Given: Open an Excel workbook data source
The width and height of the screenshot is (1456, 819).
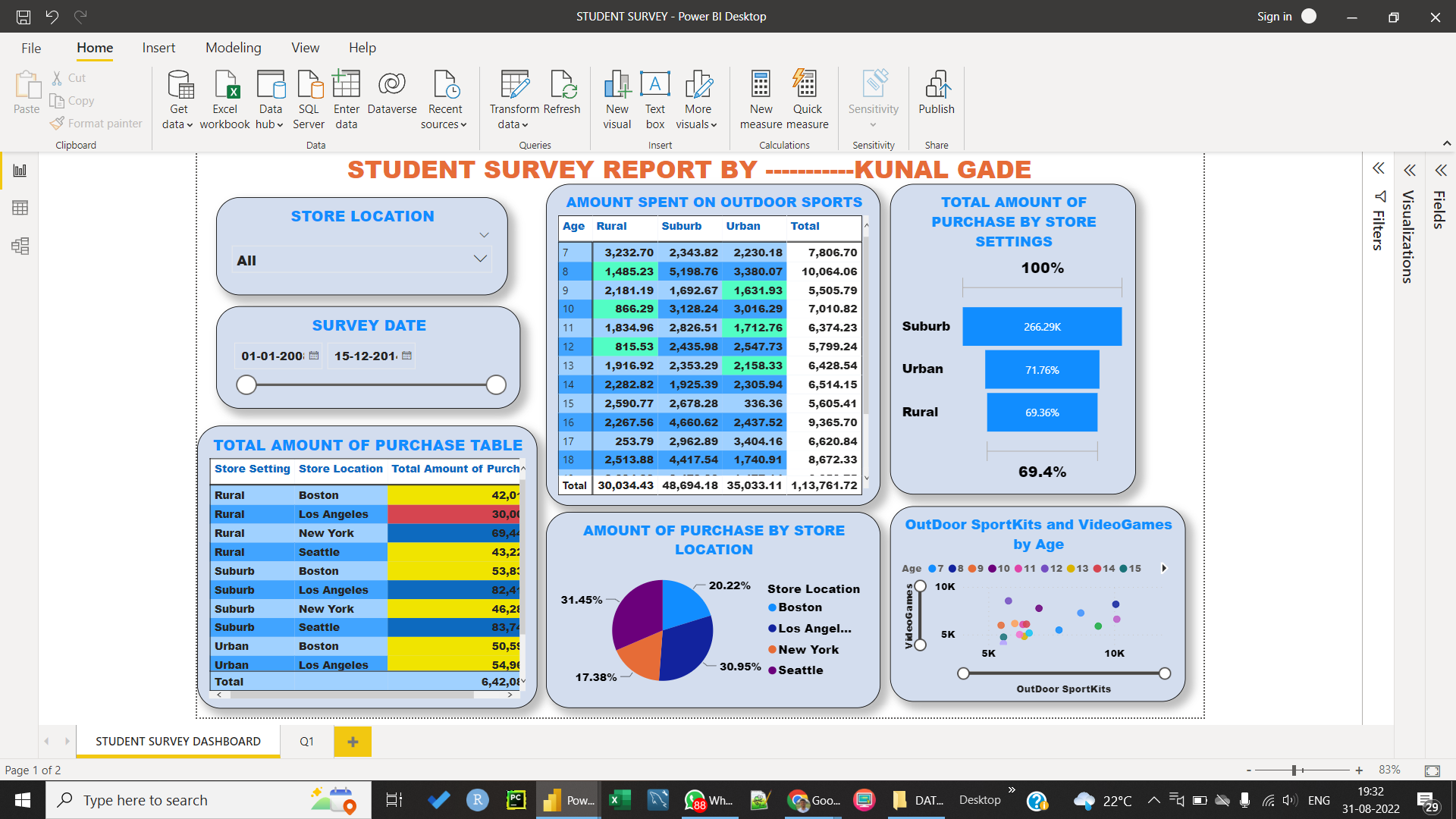Looking at the screenshot, I should click(224, 99).
